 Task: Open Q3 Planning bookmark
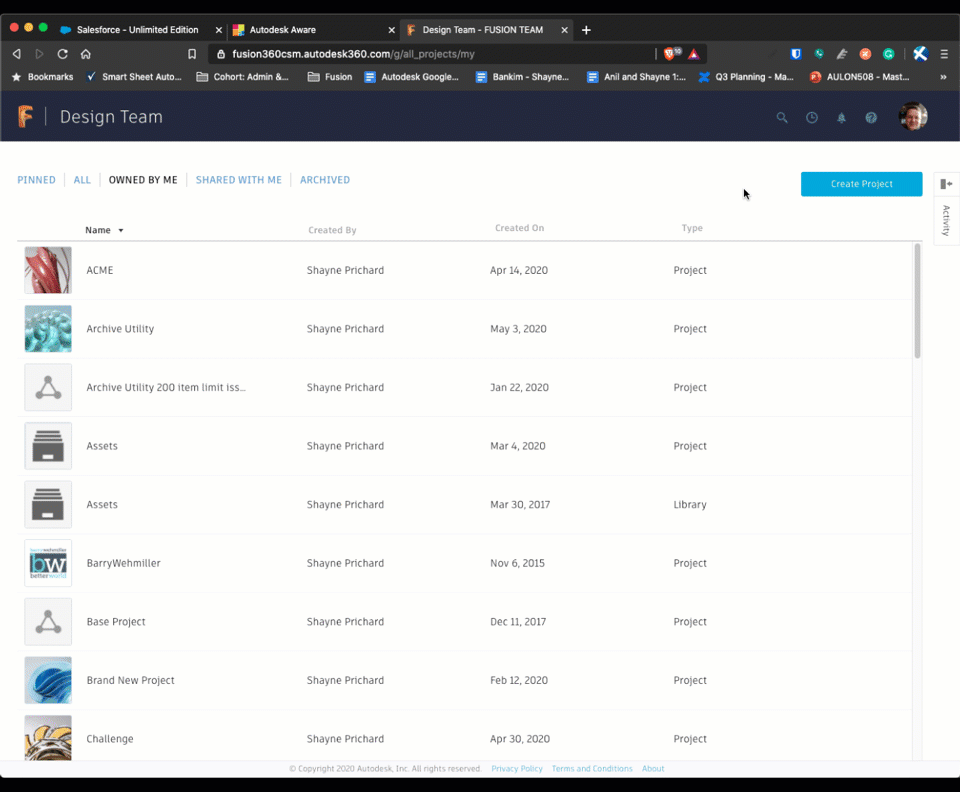pyautogui.click(x=746, y=77)
